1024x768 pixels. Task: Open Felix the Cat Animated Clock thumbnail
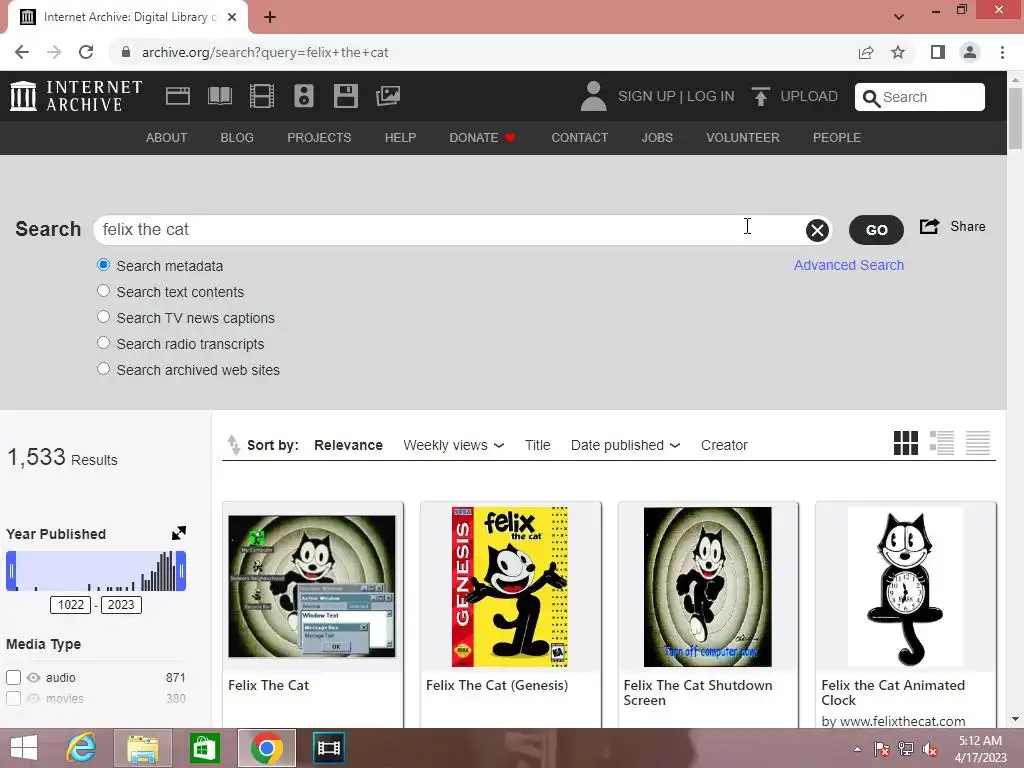point(905,586)
